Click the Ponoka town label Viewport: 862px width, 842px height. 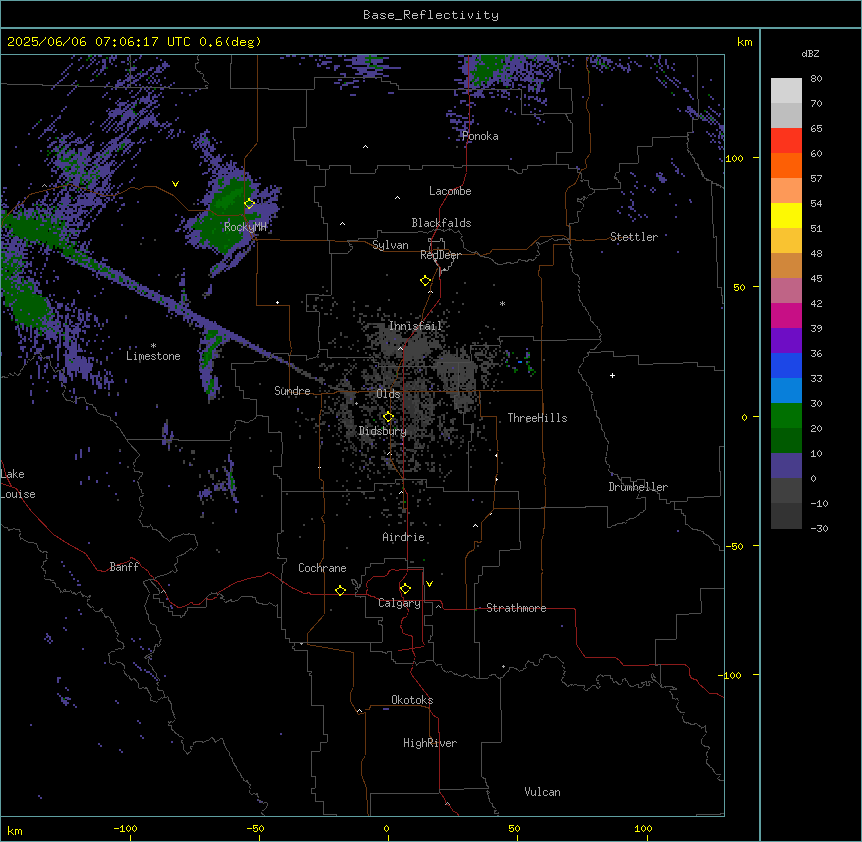(x=480, y=136)
